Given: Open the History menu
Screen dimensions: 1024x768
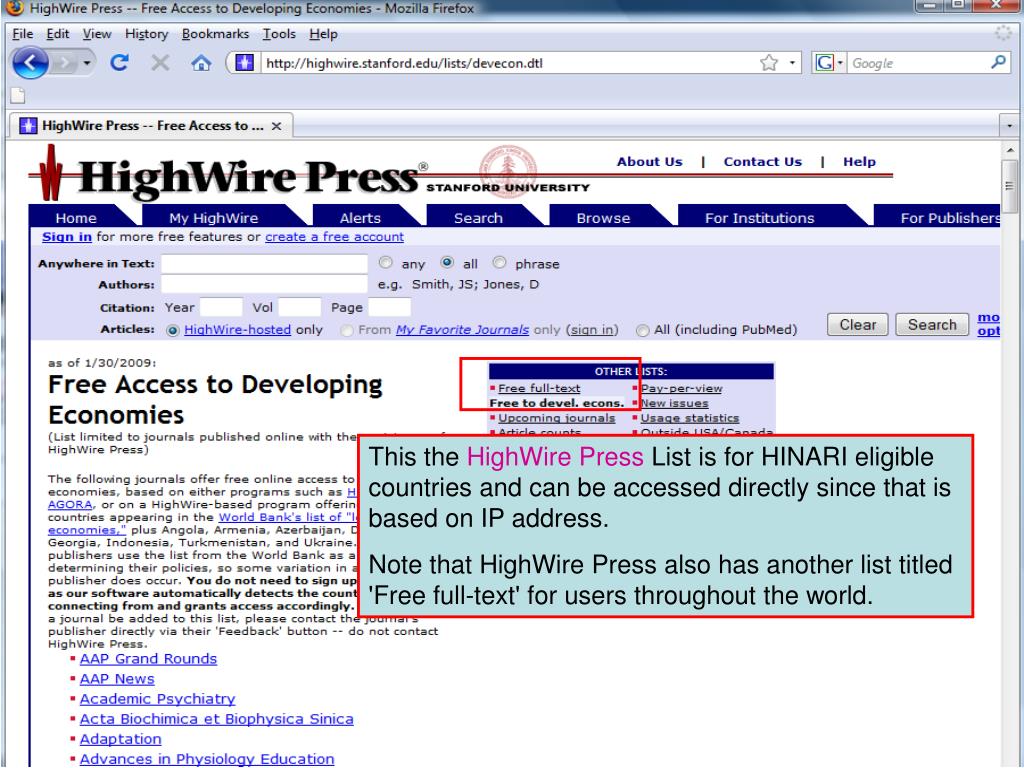Looking at the screenshot, I should (146, 34).
